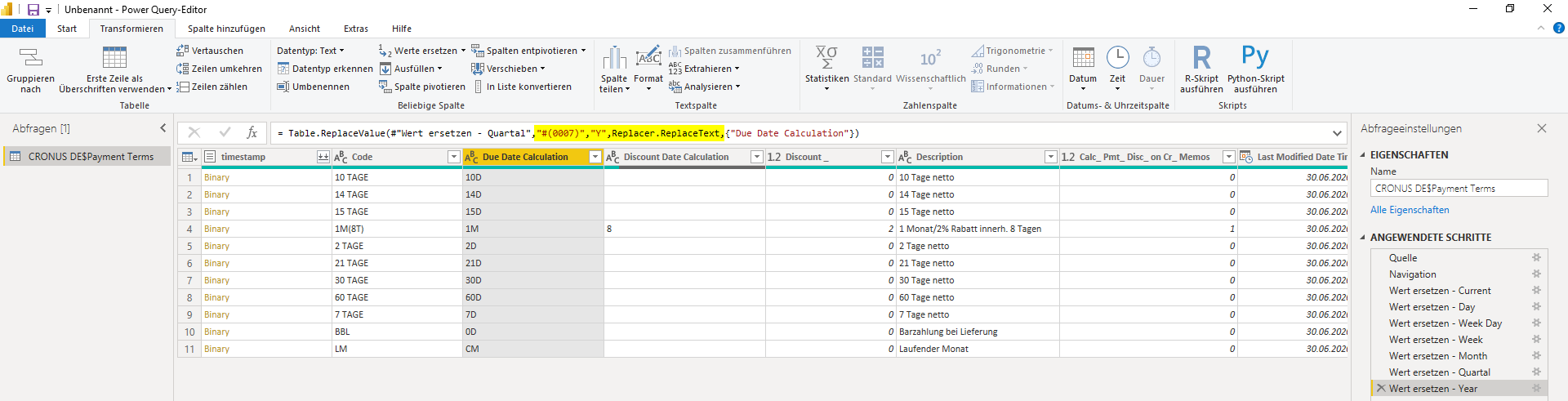
Task: Switch to the Ansicht tab
Action: pos(305,29)
